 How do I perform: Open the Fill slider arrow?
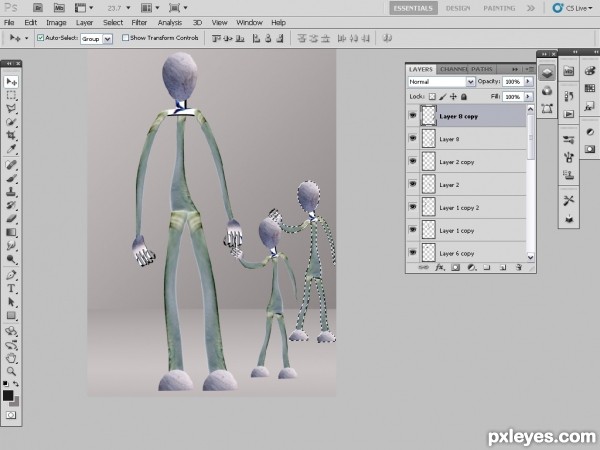pos(528,96)
